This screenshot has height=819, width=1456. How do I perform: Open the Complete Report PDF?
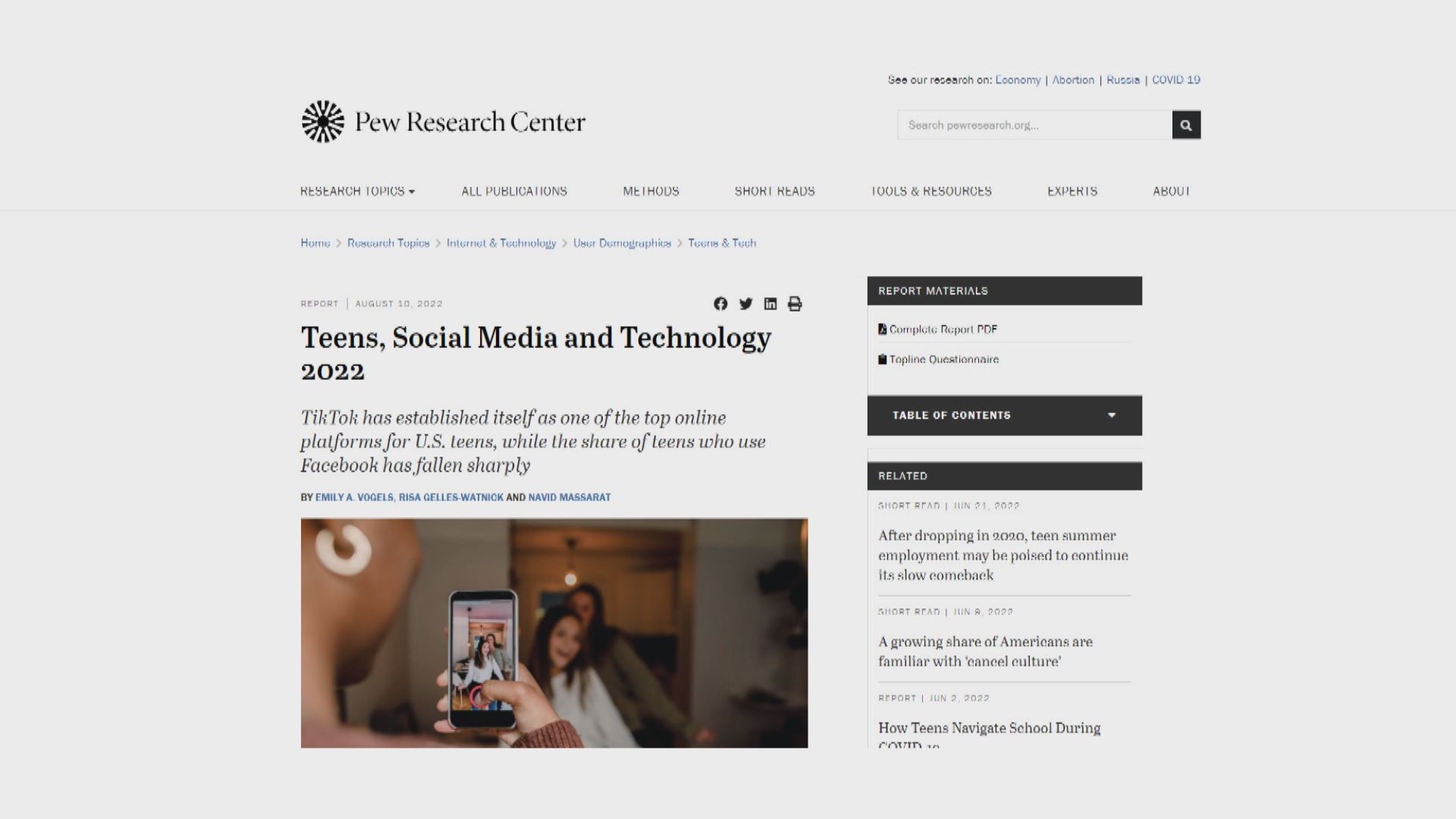click(x=943, y=329)
